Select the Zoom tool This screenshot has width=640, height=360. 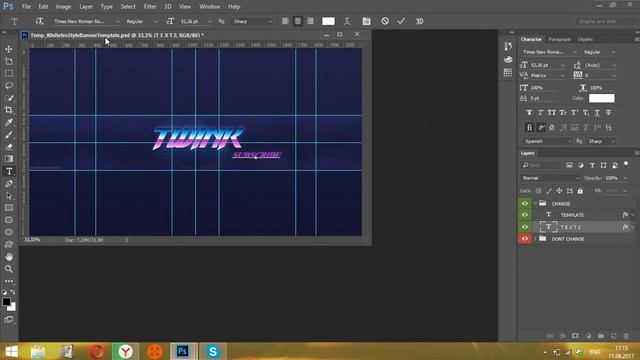pyautogui.click(x=9, y=269)
